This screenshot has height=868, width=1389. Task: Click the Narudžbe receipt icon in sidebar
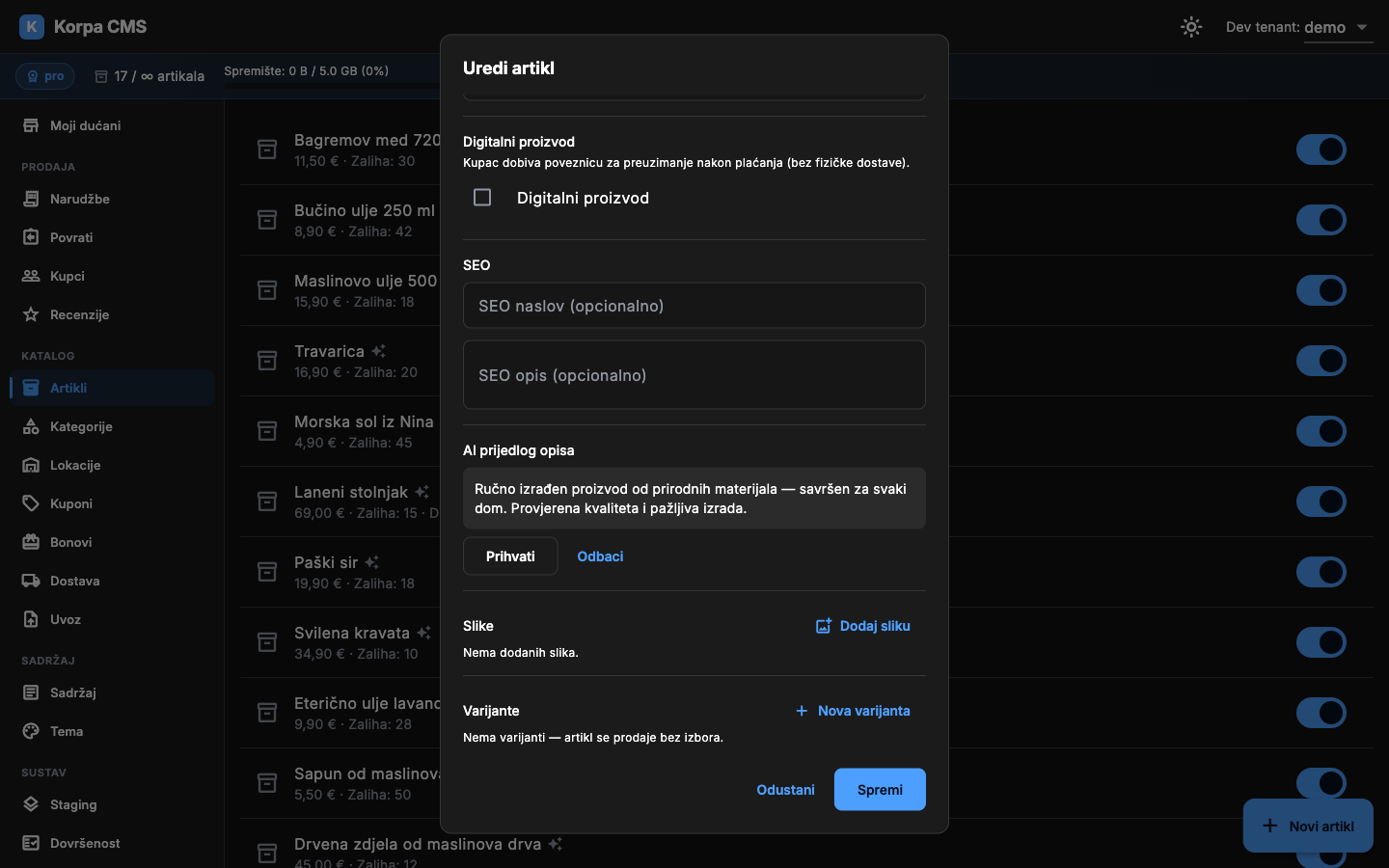click(x=31, y=199)
